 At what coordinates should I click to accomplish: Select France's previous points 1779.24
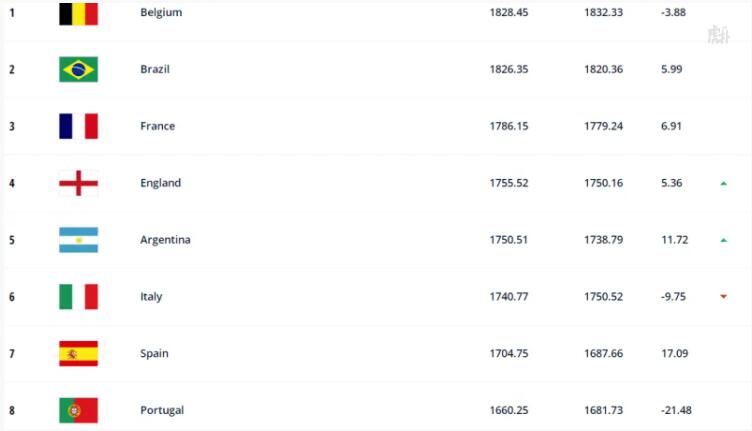click(603, 126)
